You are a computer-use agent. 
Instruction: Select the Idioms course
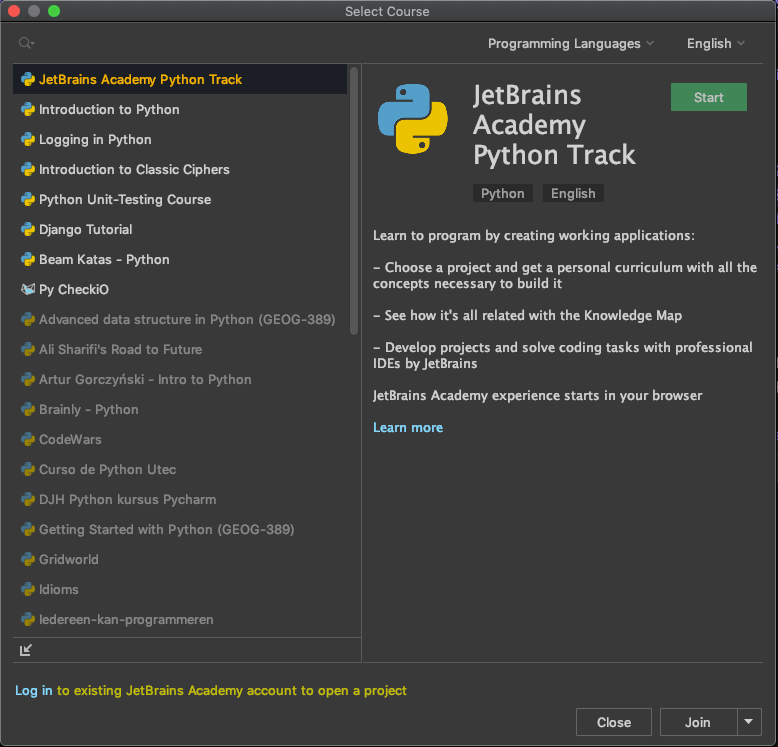180,589
